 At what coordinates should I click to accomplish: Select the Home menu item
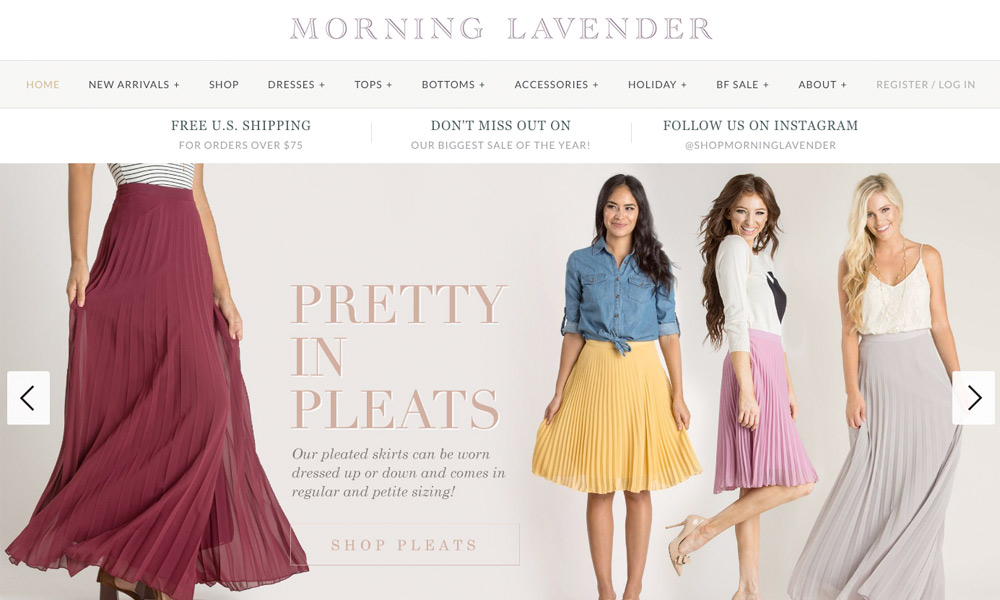tap(43, 84)
